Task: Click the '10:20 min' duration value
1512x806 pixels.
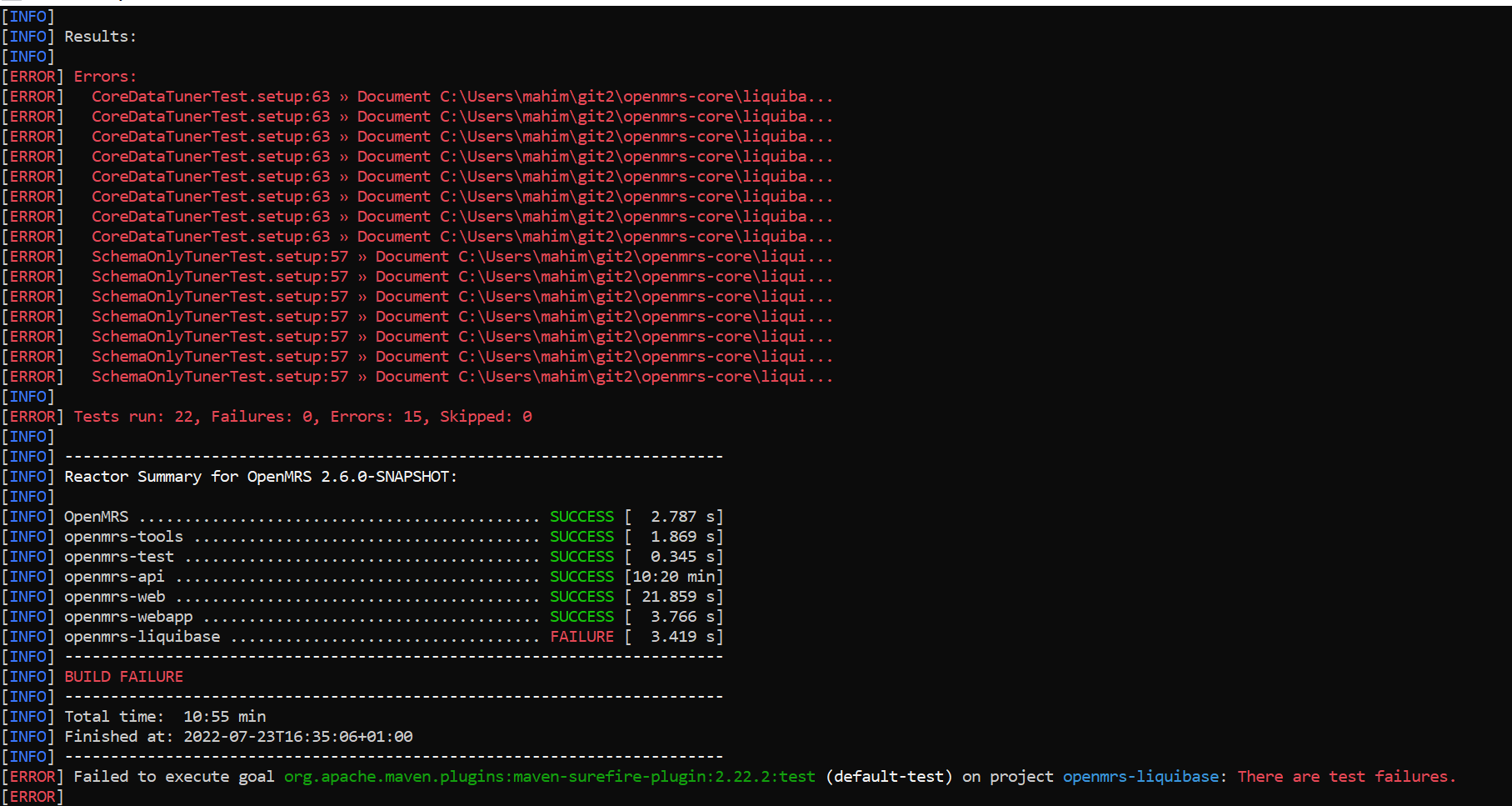Action: tap(673, 577)
